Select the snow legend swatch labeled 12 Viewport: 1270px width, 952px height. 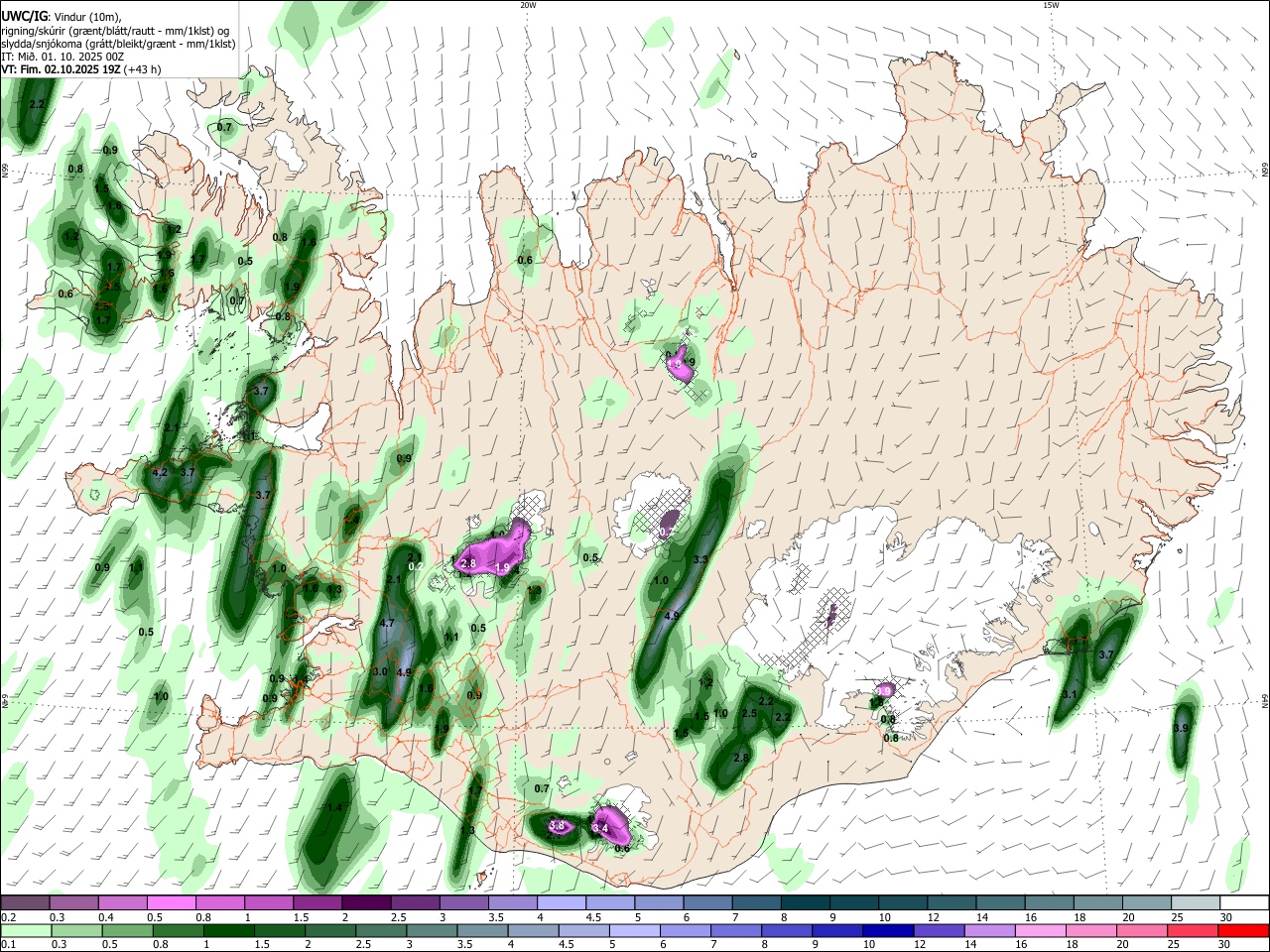tap(952, 902)
